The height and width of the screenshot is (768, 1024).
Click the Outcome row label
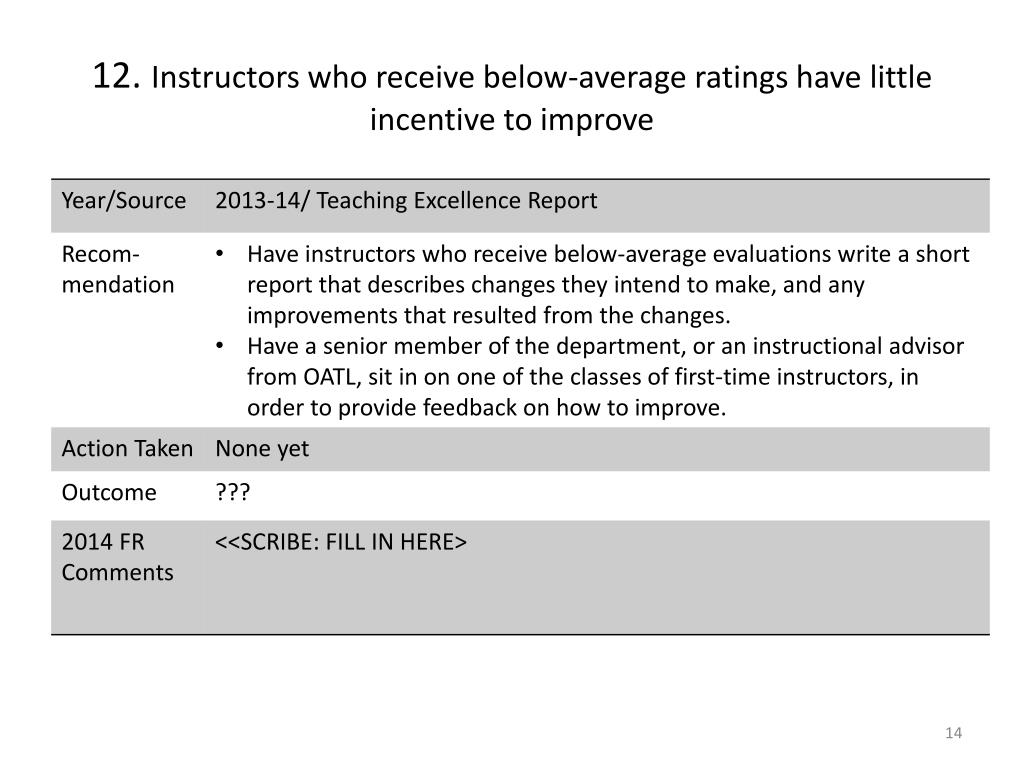[109, 492]
